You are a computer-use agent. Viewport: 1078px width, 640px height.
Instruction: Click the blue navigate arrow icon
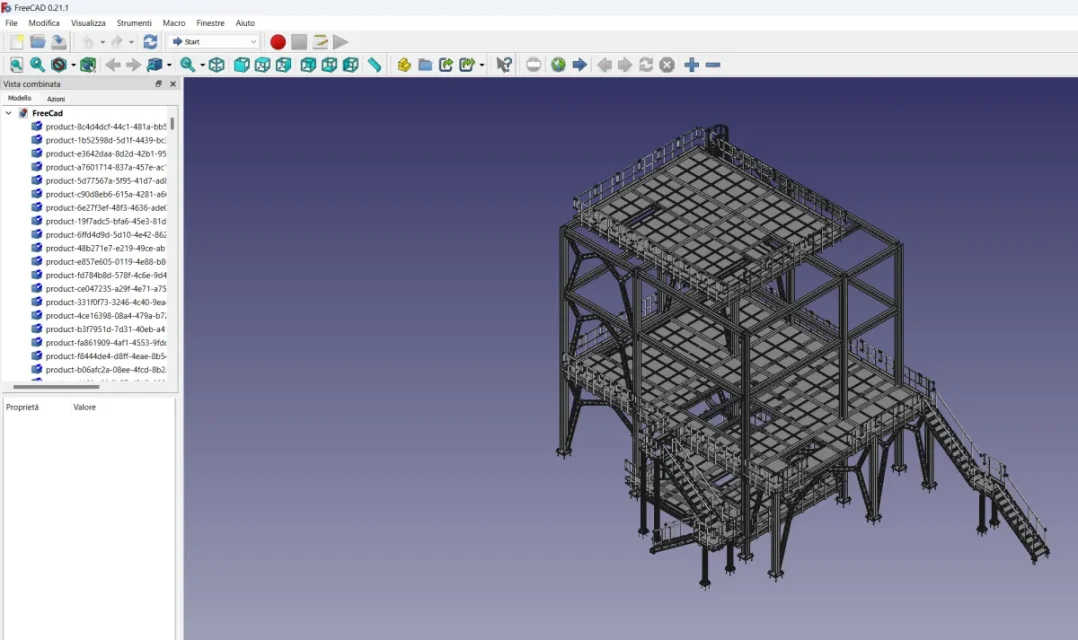pyautogui.click(x=580, y=65)
